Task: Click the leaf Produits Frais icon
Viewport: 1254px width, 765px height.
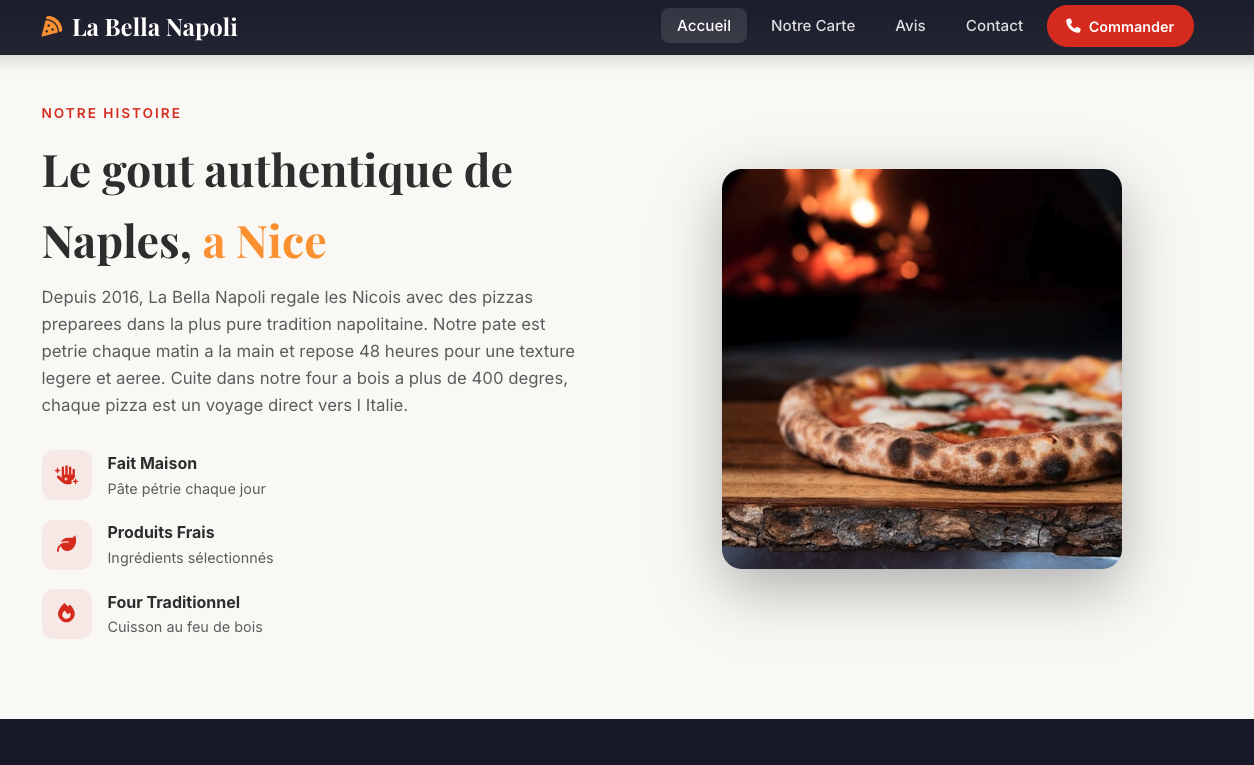Action: pos(67,544)
